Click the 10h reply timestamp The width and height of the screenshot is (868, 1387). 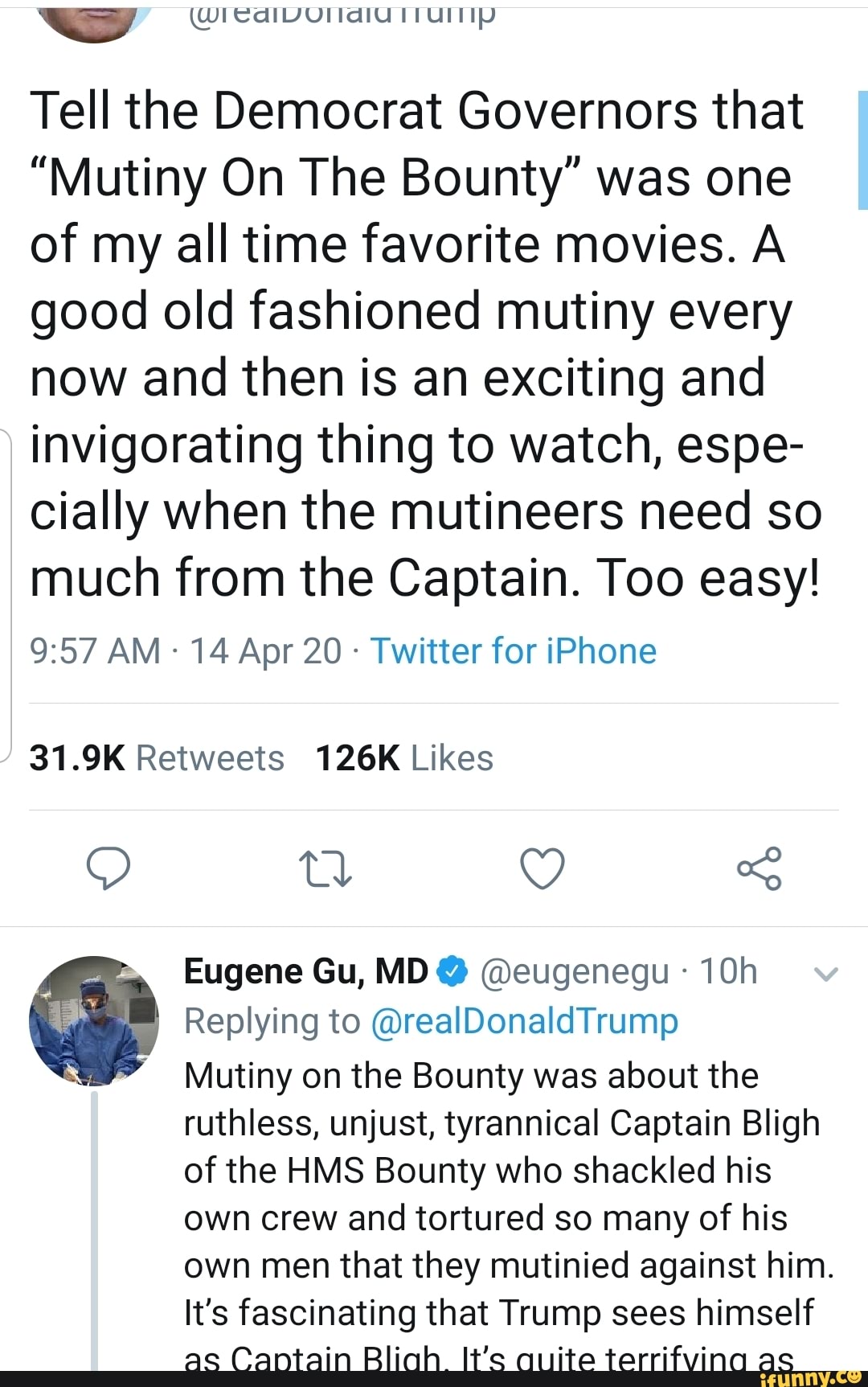(729, 971)
